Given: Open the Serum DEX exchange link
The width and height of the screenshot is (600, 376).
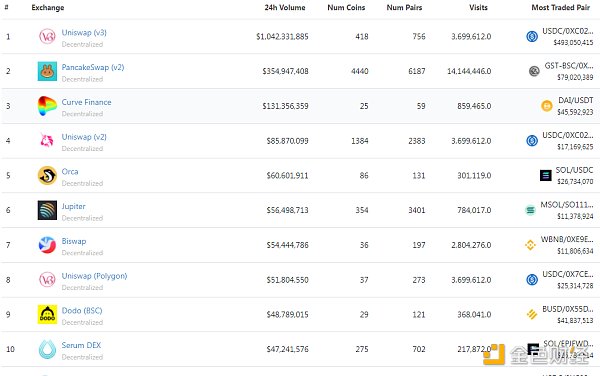Looking at the screenshot, I should (81, 345).
